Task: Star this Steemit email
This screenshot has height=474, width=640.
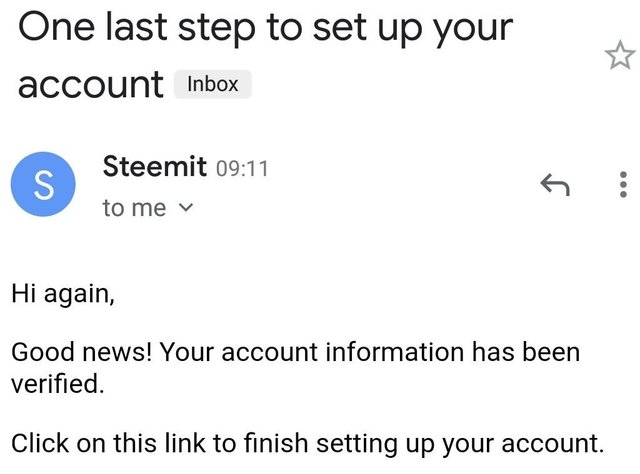Action: [x=613, y=57]
